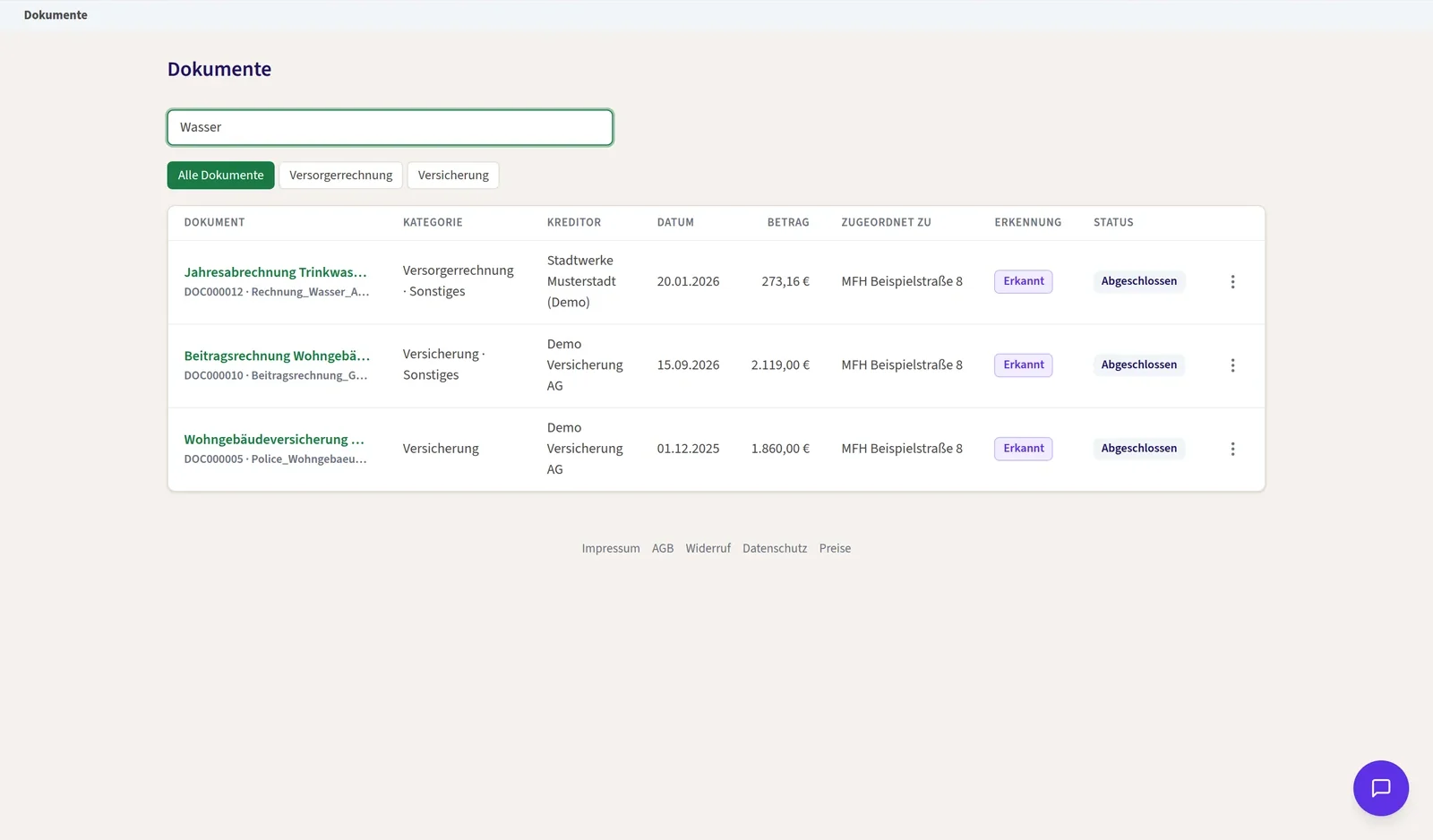Image resolution: width=1433 pixels, height=840 pixels.
Task: Click MFH Beispielstraße 8 in the 20.01.2026 row
Action: tap(902, 282)
